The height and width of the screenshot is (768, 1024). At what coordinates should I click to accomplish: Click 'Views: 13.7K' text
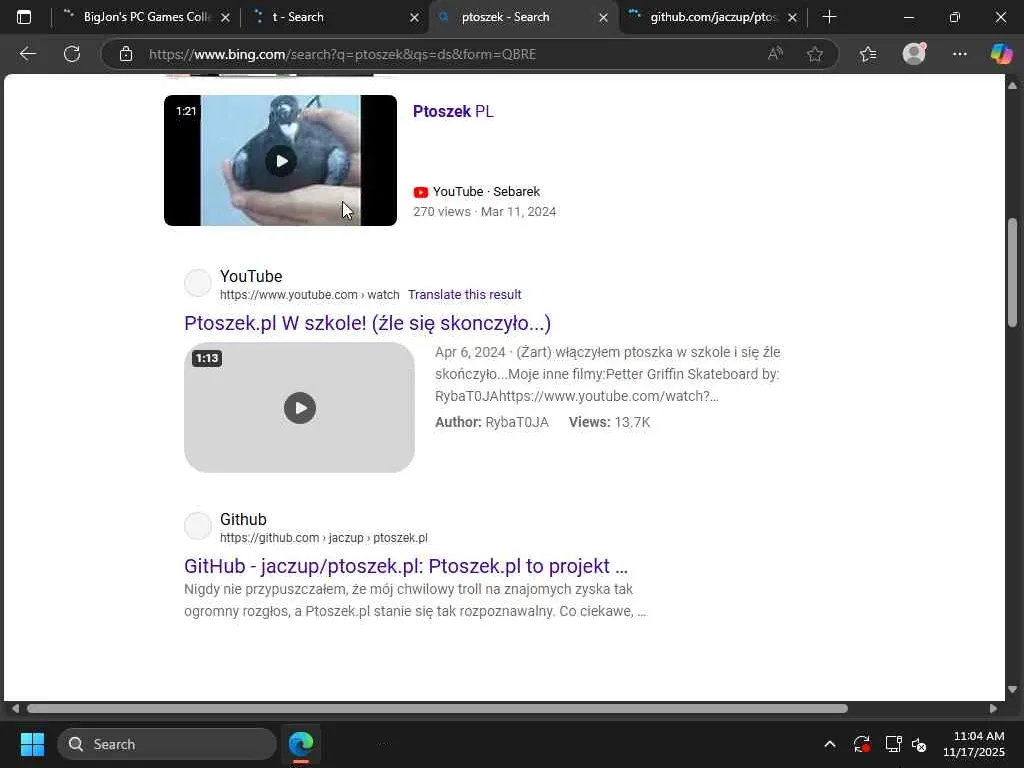609,423
